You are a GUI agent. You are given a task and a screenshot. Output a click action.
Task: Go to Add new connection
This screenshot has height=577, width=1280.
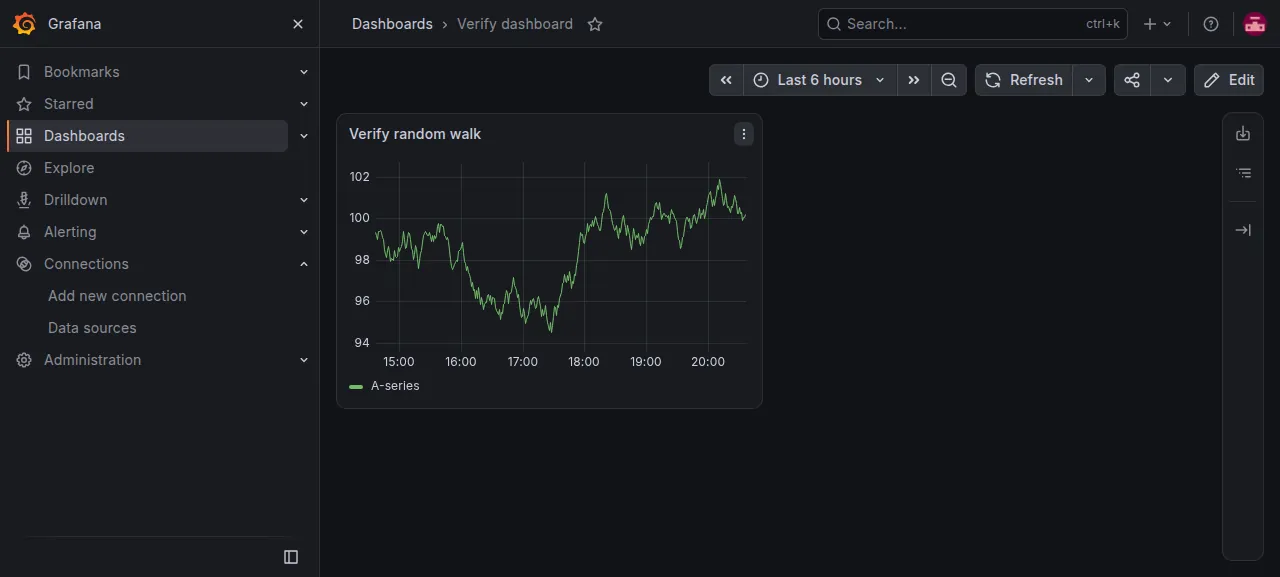pyautogui.click(x=117, y=296)
